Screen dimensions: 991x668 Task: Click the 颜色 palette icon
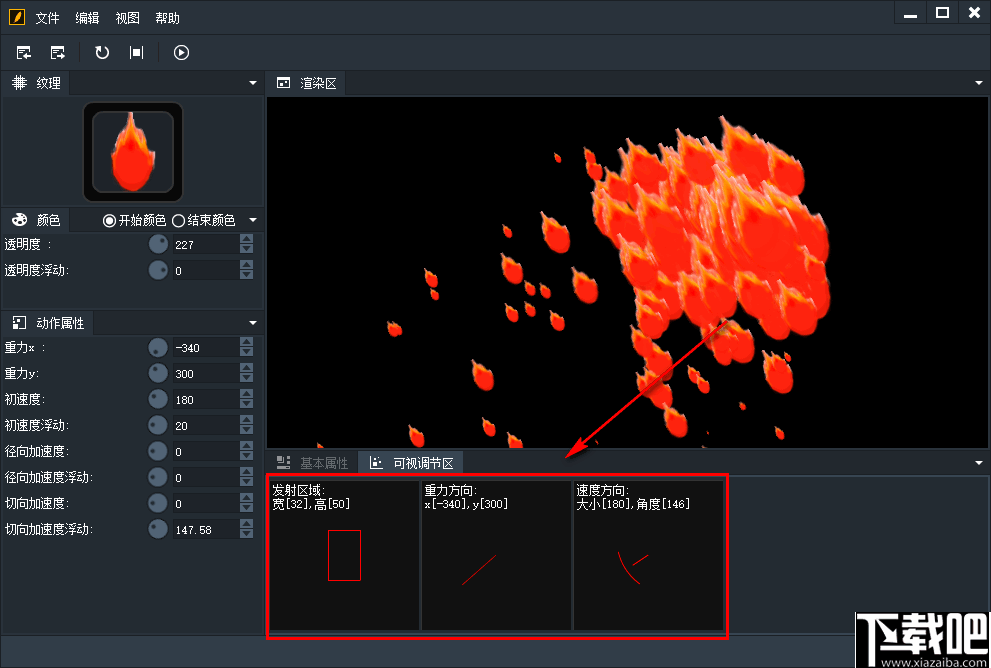click(x=20, y=220)
